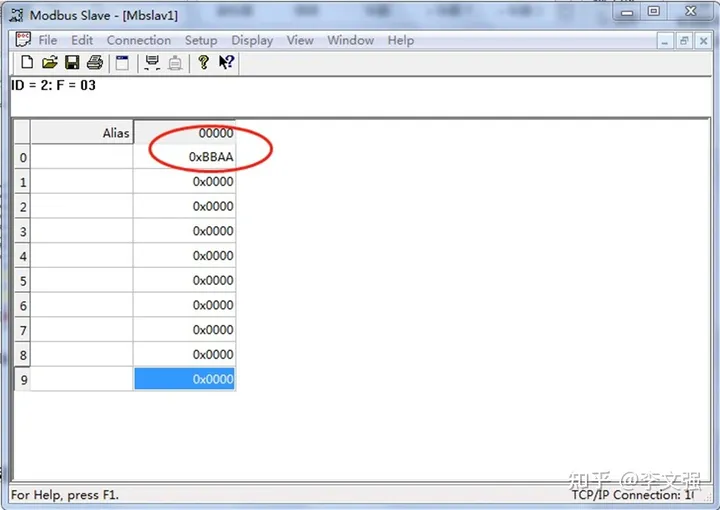720x510 pixels.
Task: Select the Alias column header
Action: point(82,133)
